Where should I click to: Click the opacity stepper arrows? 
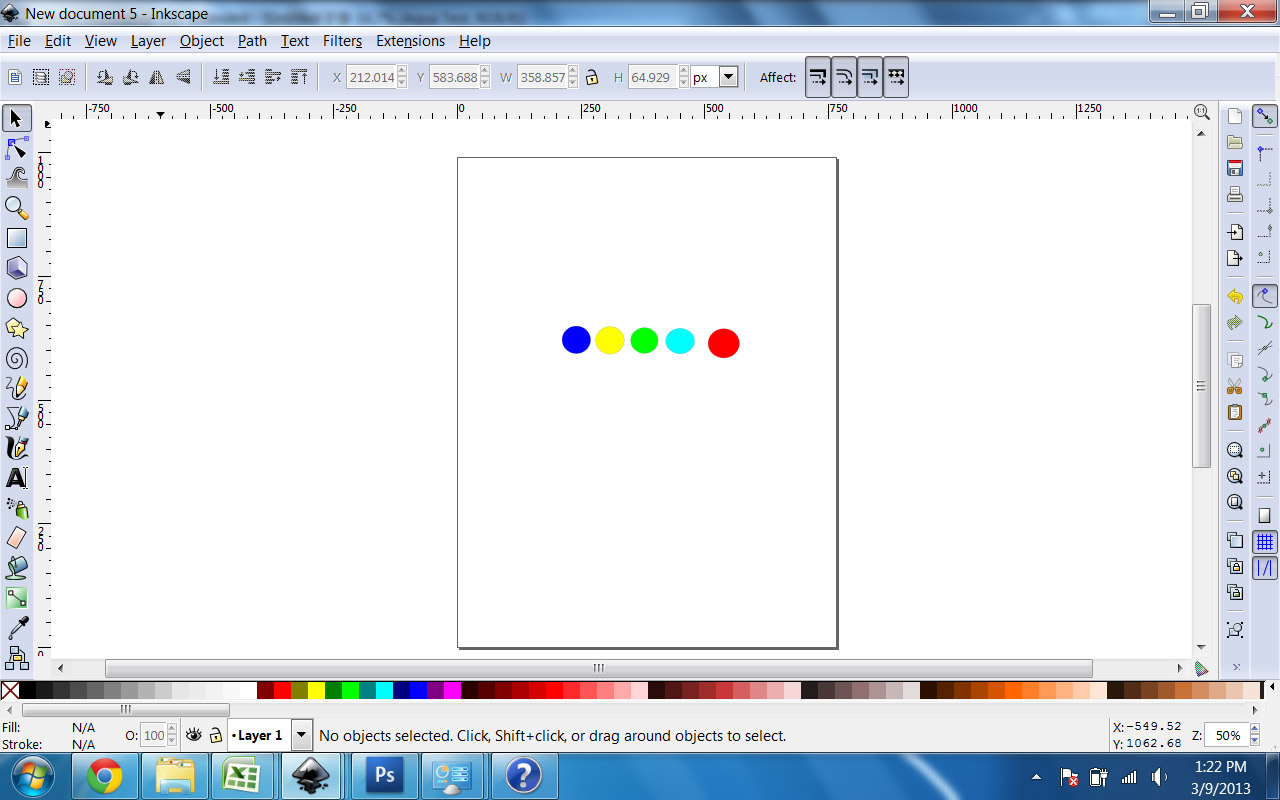[172, 735]
